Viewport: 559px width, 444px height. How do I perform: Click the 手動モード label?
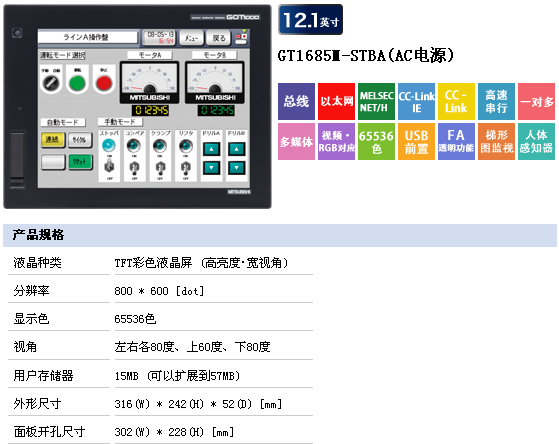pos(120,122)
